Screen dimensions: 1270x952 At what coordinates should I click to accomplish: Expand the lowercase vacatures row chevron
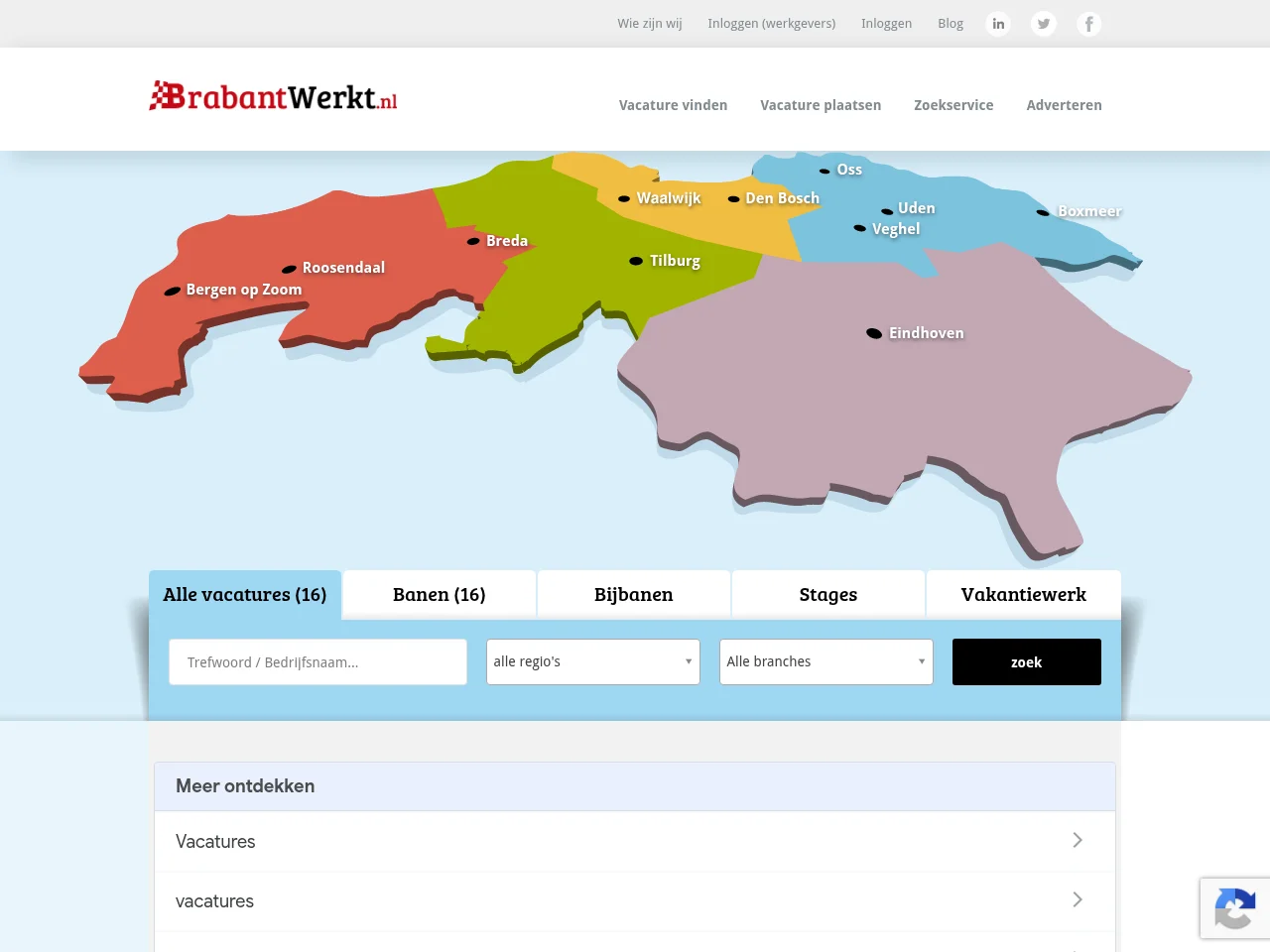1078,899
